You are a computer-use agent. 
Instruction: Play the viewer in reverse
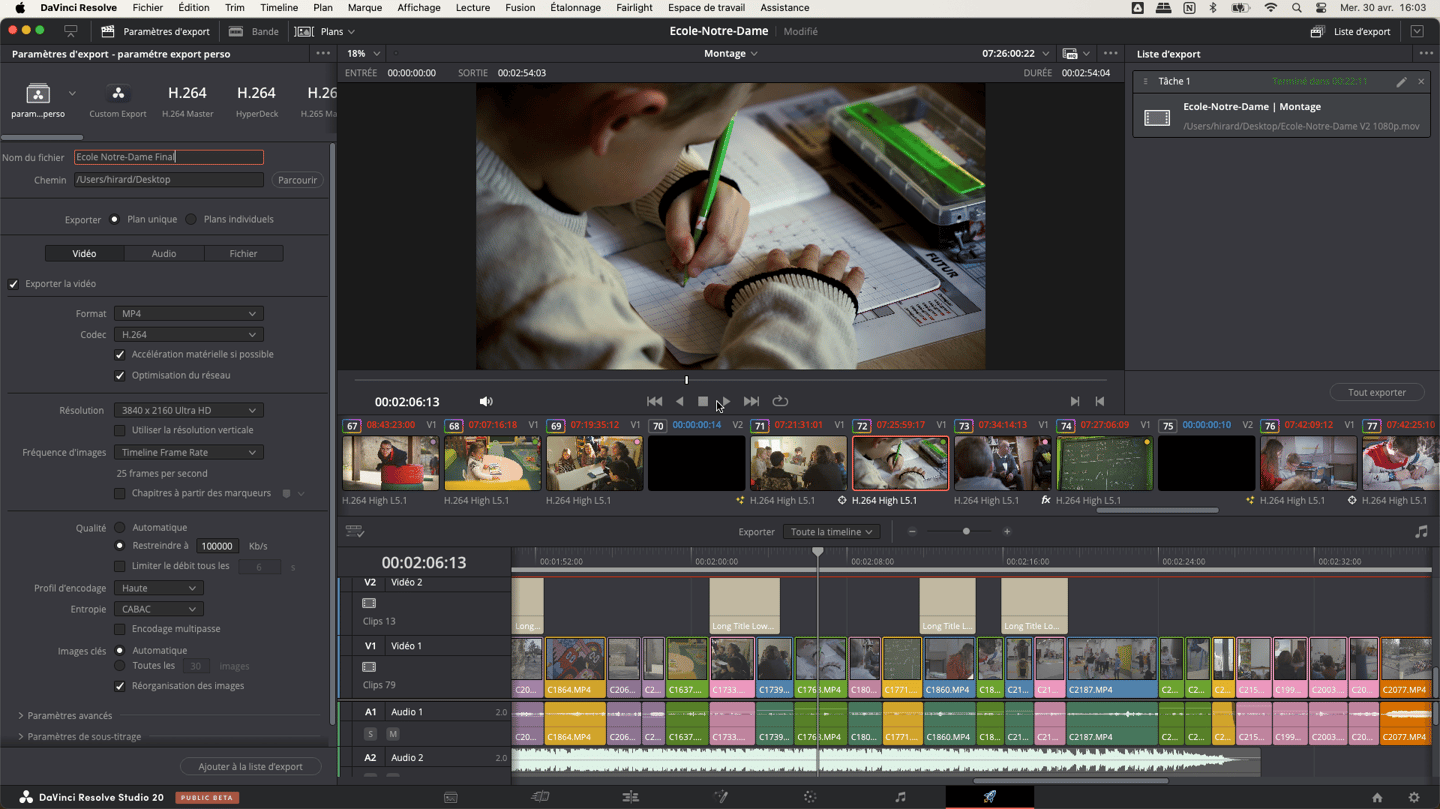680,401
